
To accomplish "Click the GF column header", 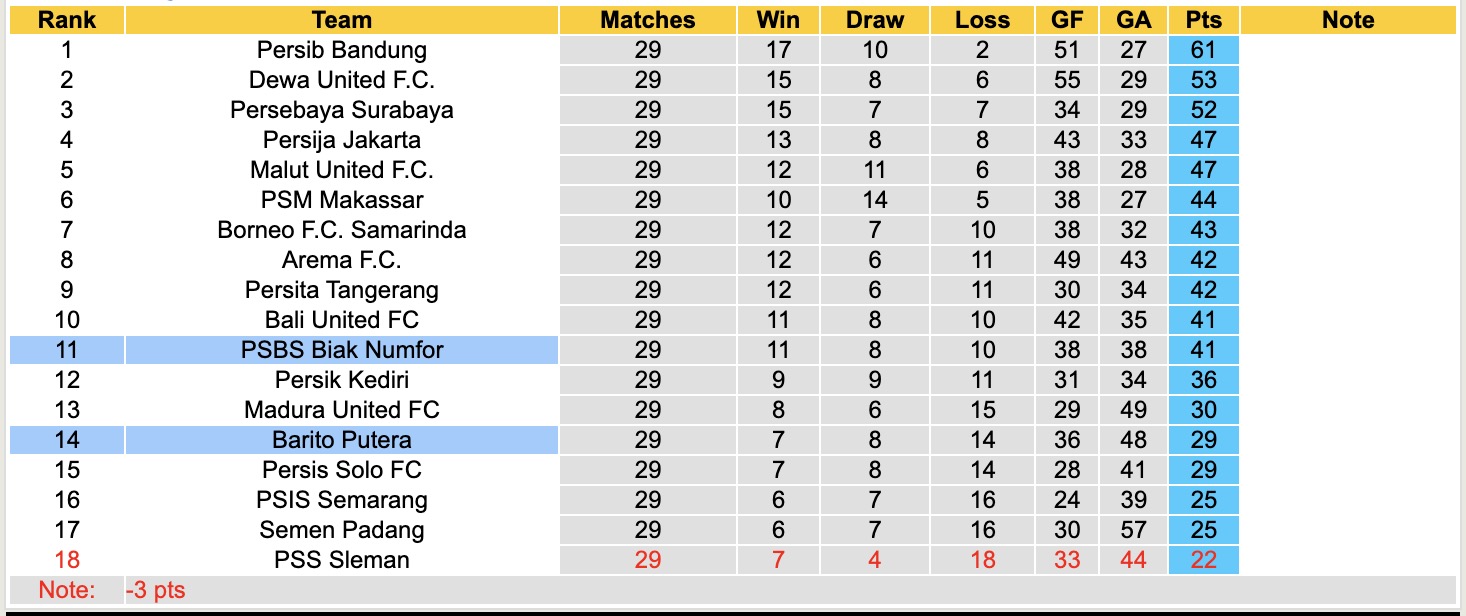I will pos(1067,20).
